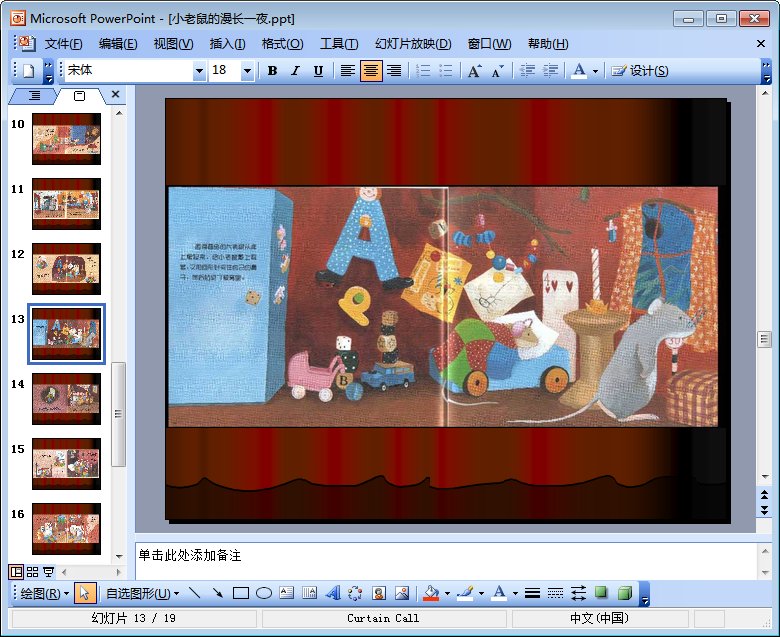
Task: Select slide 11 thumbnail
Action: click(x=66, y=204)
